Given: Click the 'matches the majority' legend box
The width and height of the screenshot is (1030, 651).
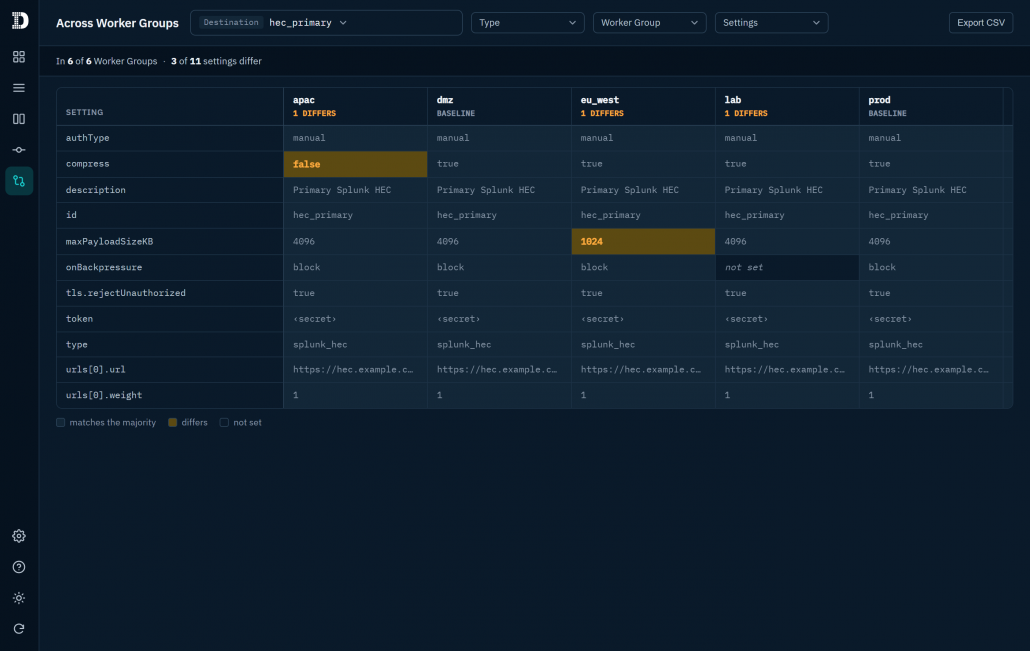Looking at the screenshot, I should (x=60, y=422).
